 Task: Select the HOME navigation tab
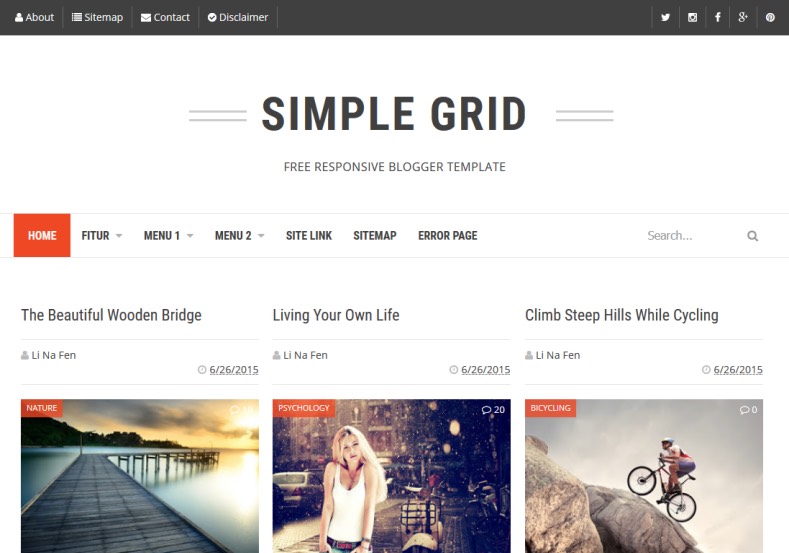point(42,235)
